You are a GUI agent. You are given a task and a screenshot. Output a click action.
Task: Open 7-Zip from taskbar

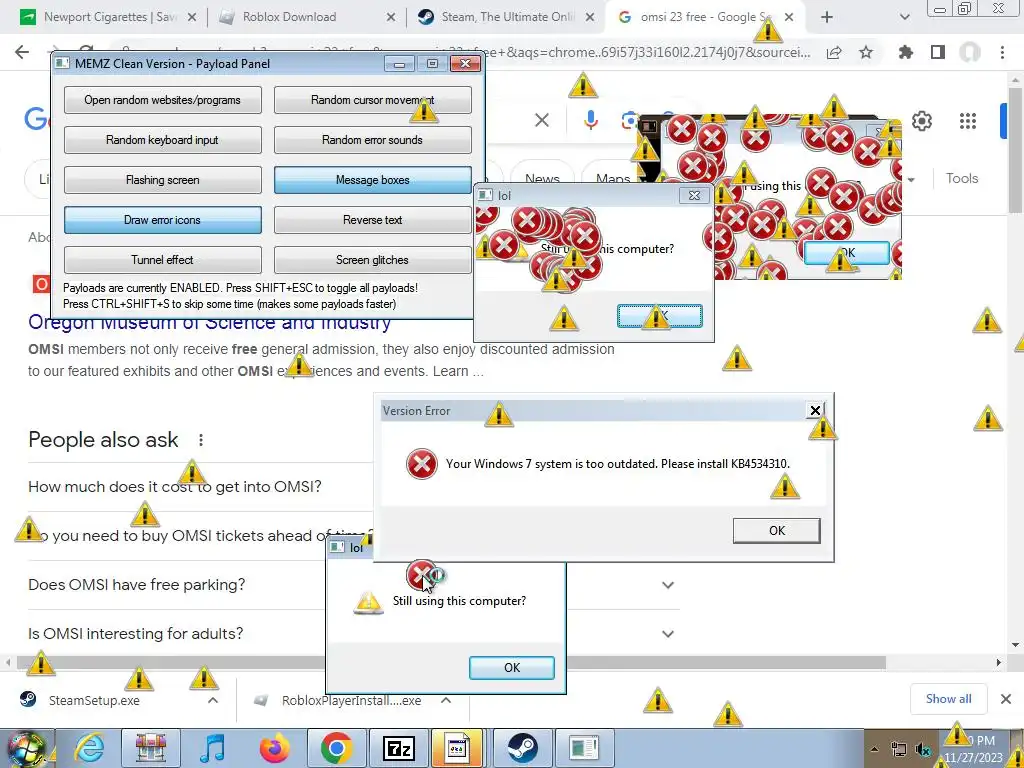pyautogui.click(x=398, y=748)
